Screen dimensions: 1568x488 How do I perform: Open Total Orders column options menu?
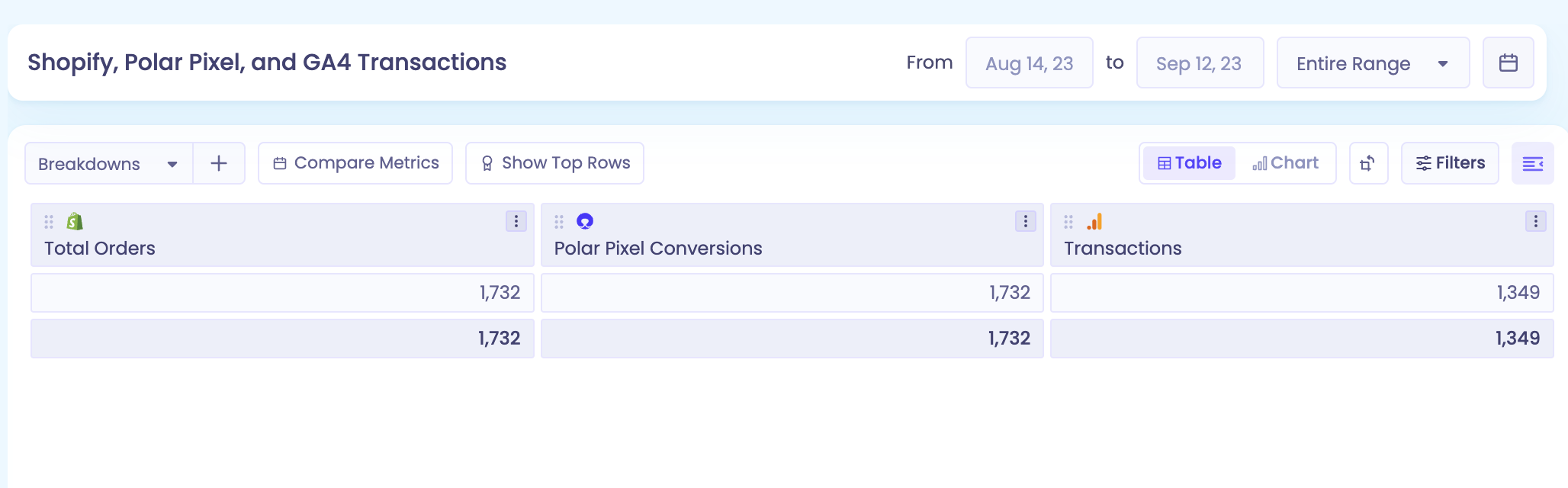pyautogui.click(x=516, y=221)
